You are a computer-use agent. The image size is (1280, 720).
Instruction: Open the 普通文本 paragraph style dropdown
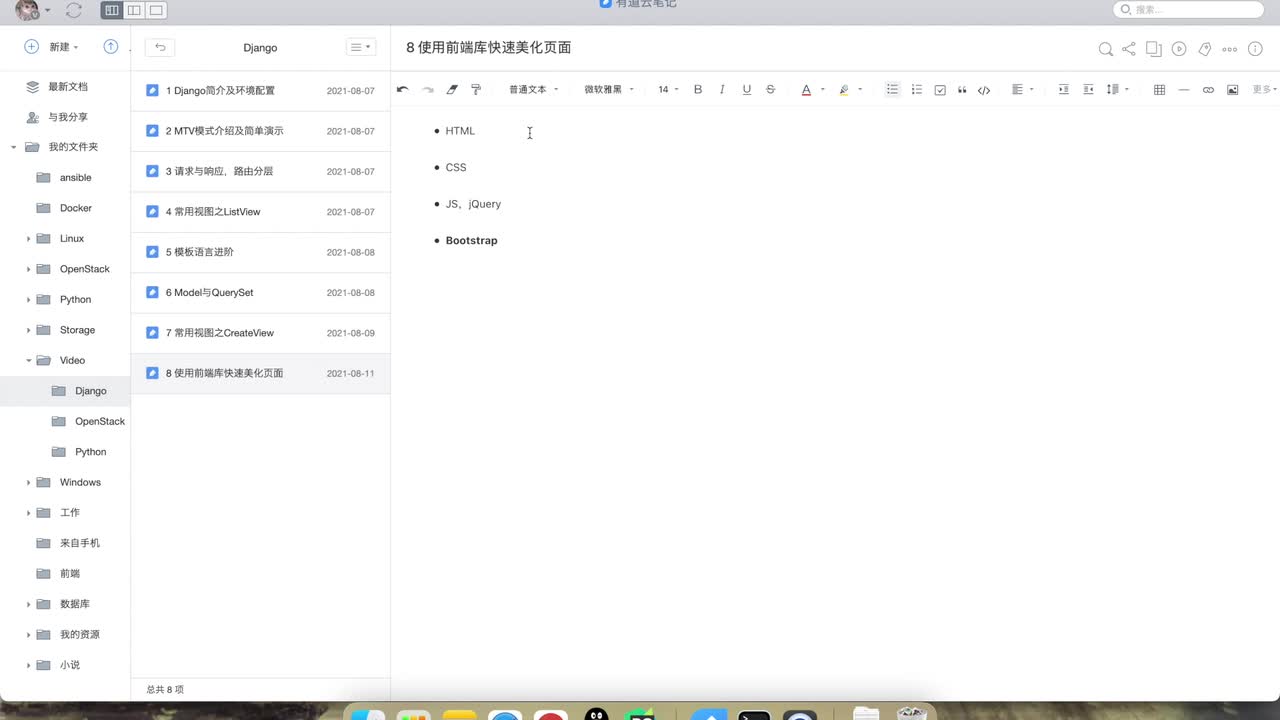534,90
